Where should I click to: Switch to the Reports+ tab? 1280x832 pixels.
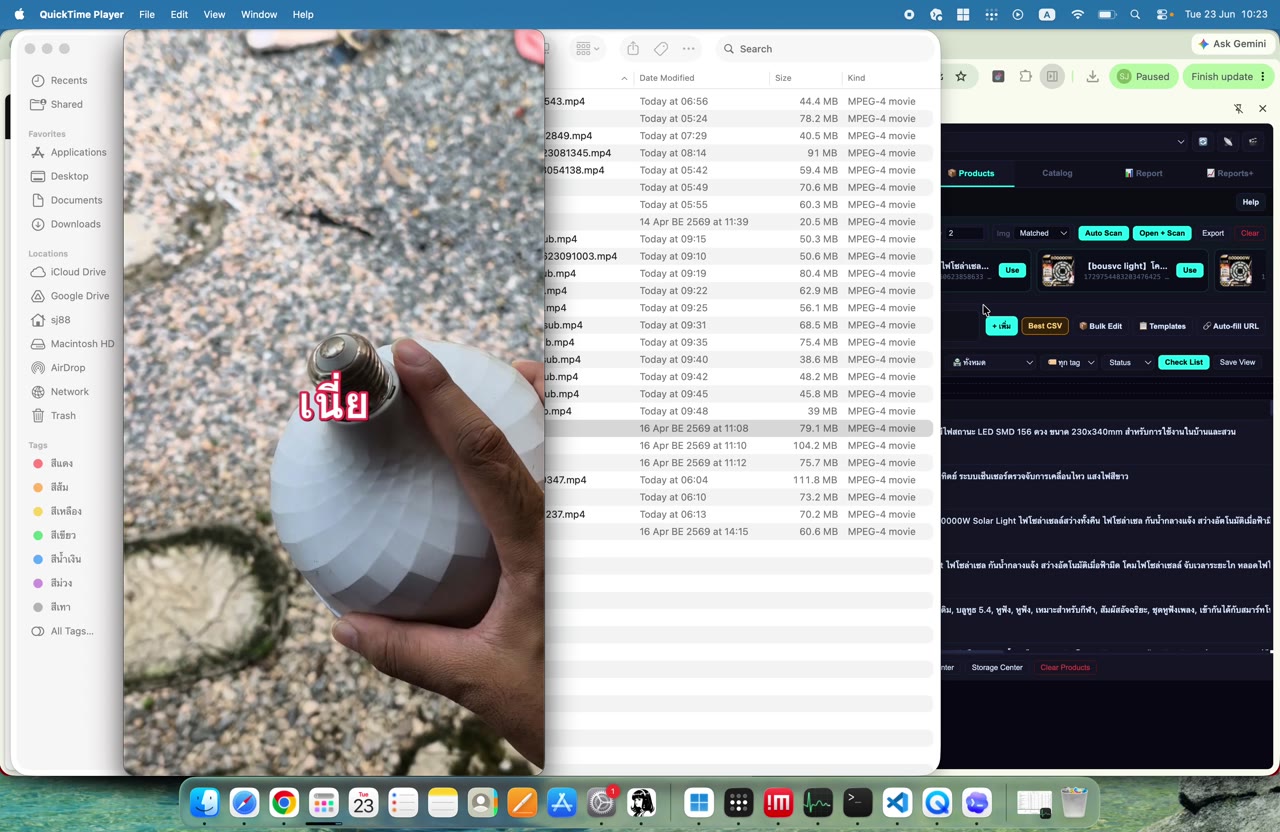(x=1230, y=173)
